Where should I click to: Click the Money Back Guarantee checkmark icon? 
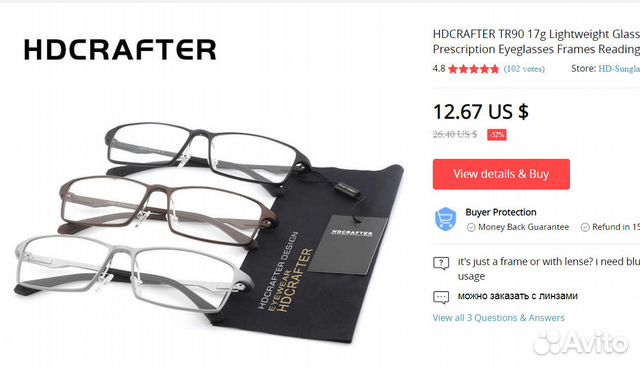[x=471, y=227]
